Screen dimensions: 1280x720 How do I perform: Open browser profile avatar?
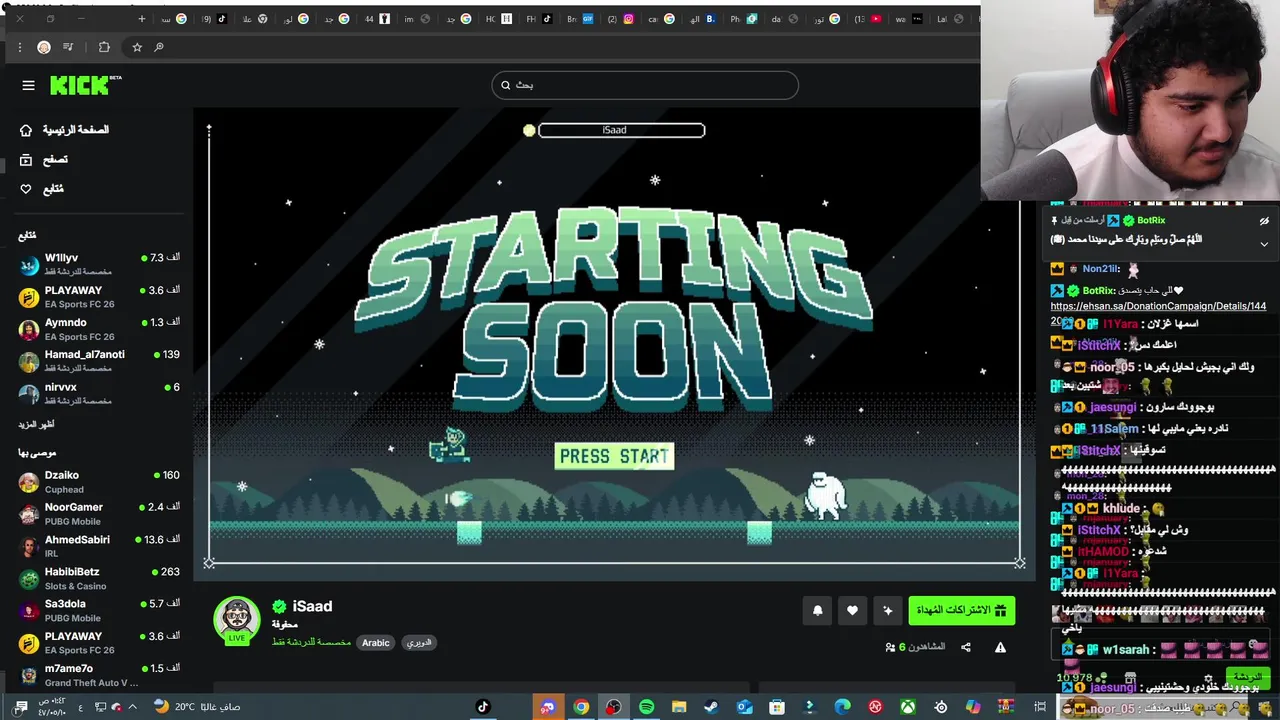pos(43,47)
